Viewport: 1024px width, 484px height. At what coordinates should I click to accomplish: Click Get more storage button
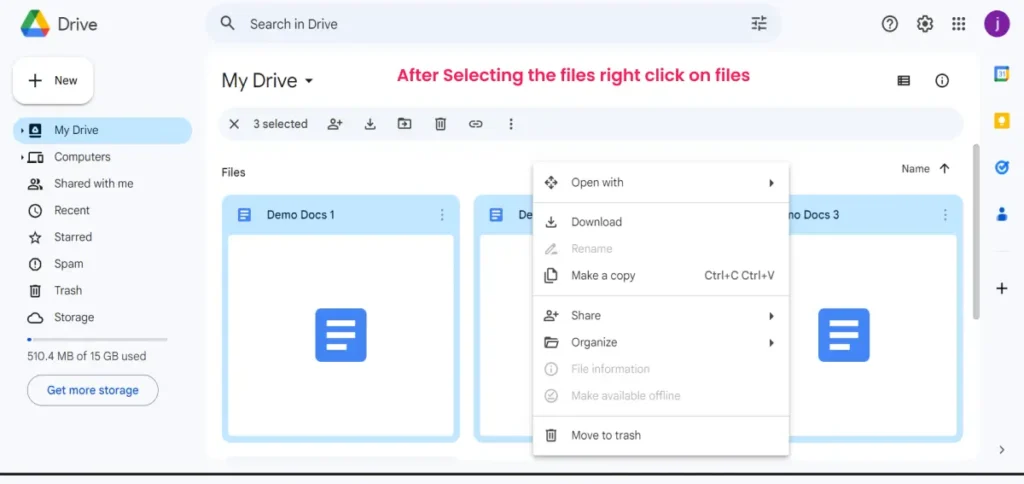(92, 390)
